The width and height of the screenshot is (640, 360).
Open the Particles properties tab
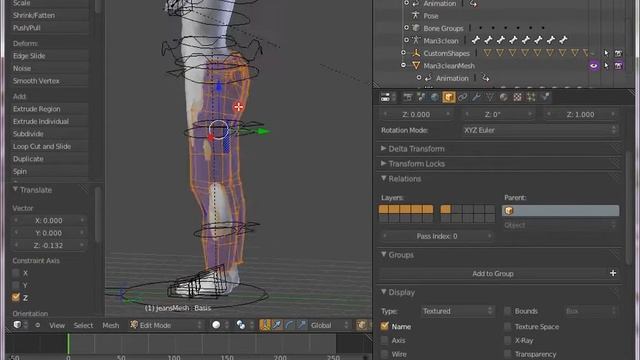pos(531,97)
